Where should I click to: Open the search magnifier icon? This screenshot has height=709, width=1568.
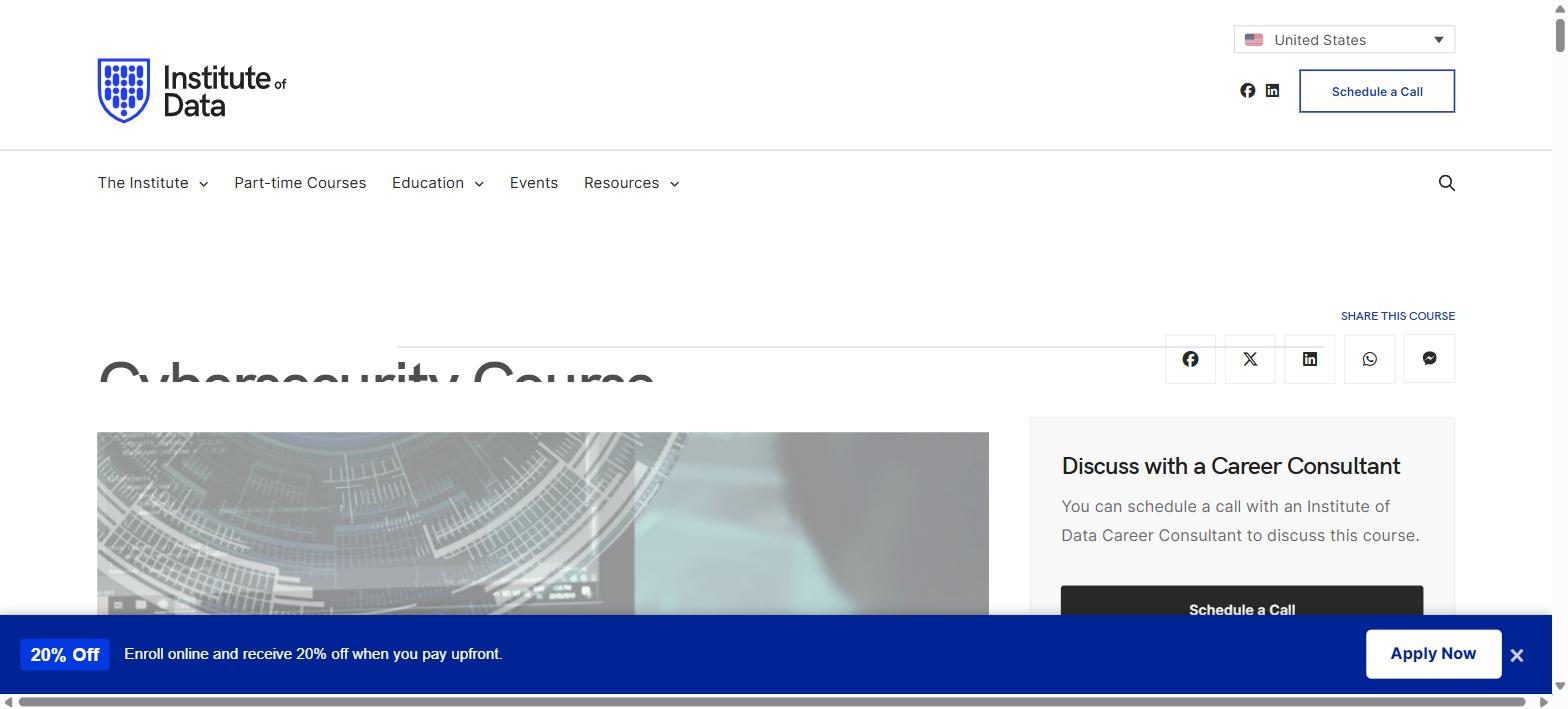(x=1446, y=183)
